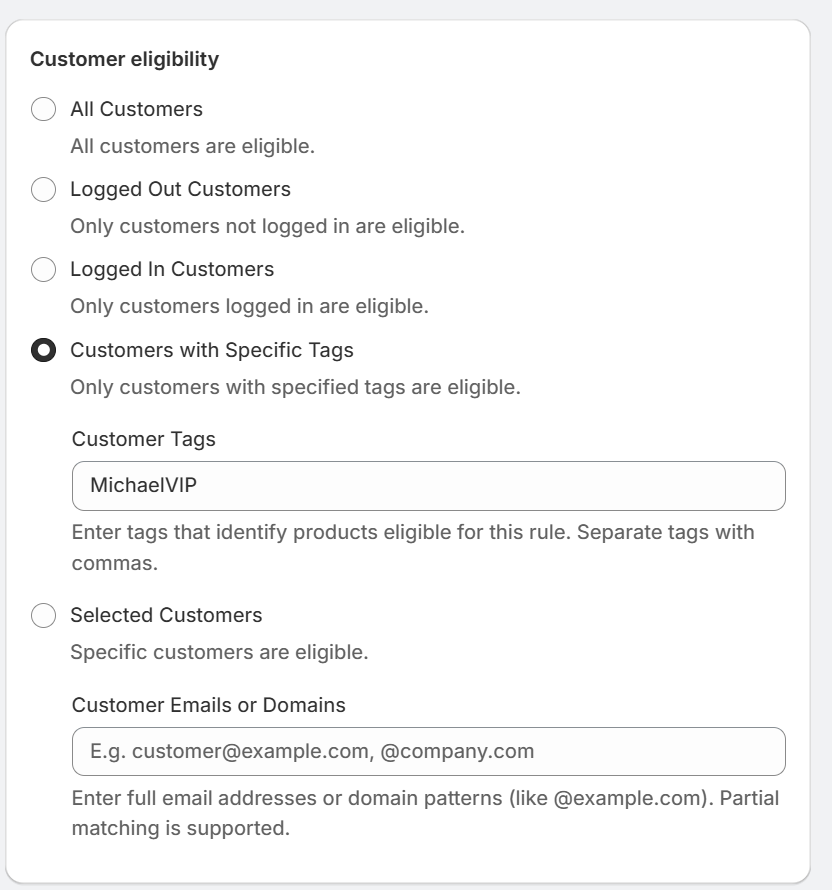Click the 'All Customers' option label text

tap(136, 109)
